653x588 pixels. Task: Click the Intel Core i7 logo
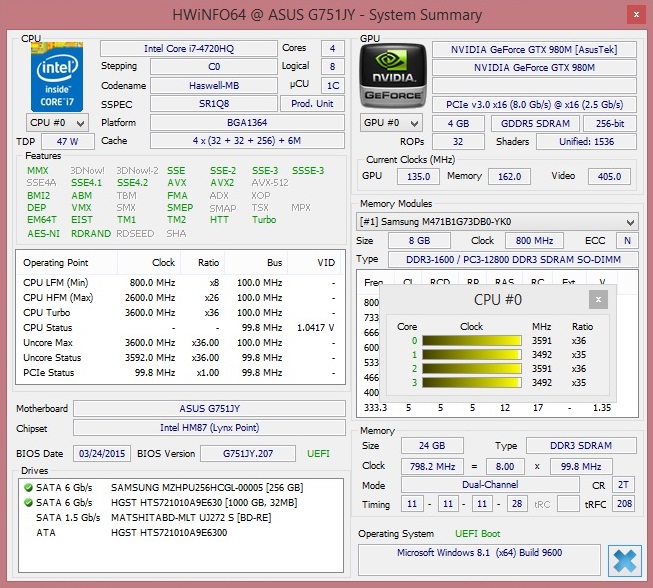click(57, 77)
